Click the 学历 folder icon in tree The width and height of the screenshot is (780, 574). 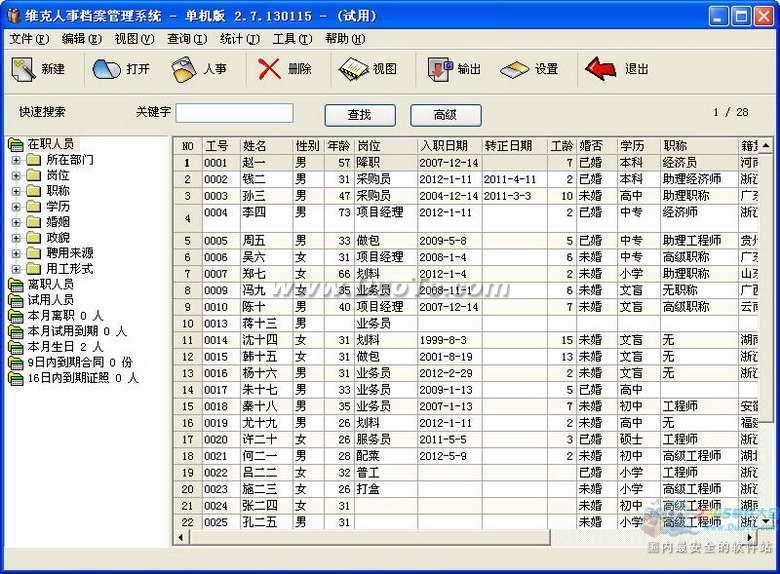(34, 207)
